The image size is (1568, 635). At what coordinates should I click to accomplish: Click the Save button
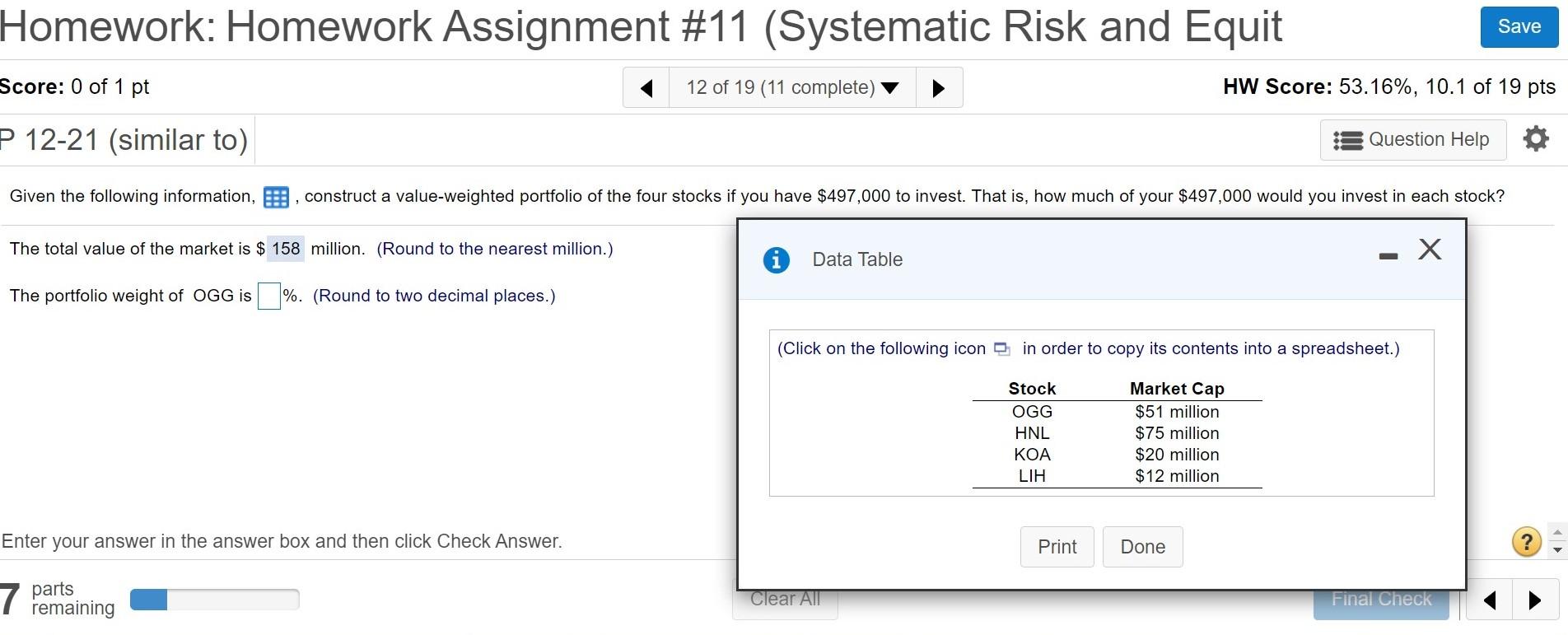coord(1518,26)
